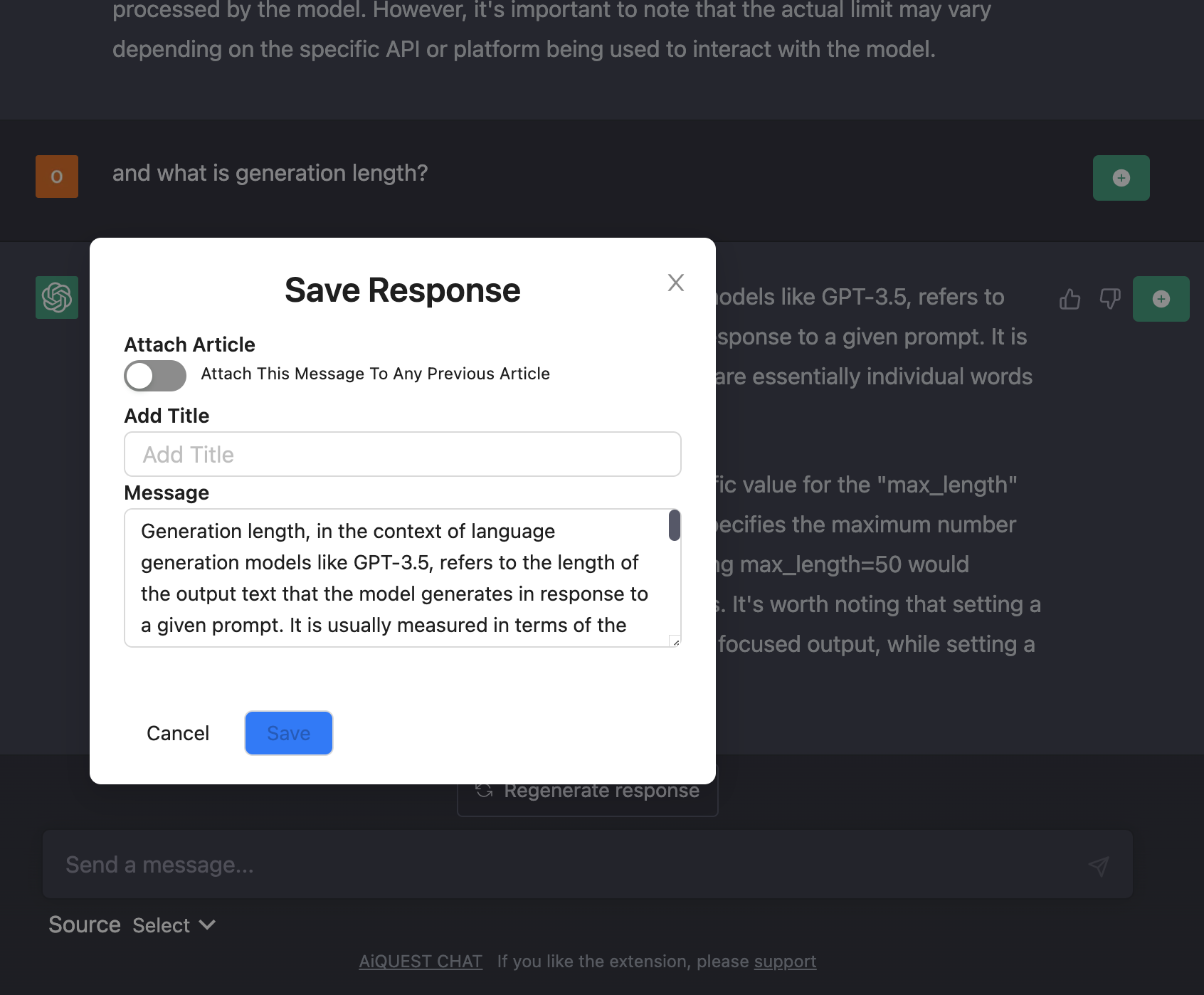The width and height of the screenshot is (1204, 995).
Task: Give a thumbs down to the response
Action: point(1110,299)
